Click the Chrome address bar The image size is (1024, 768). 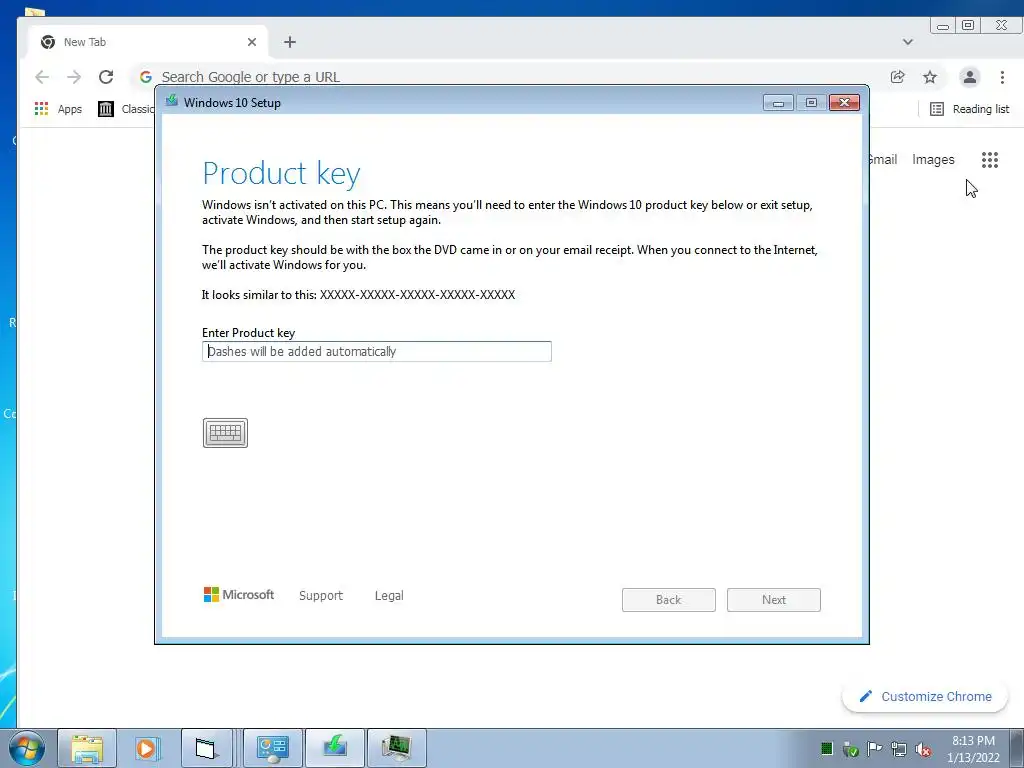click(509, 77)
